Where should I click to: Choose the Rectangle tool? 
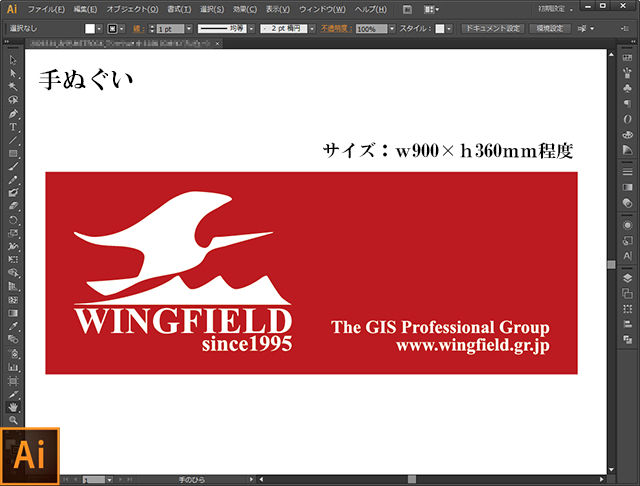point(13,153)
